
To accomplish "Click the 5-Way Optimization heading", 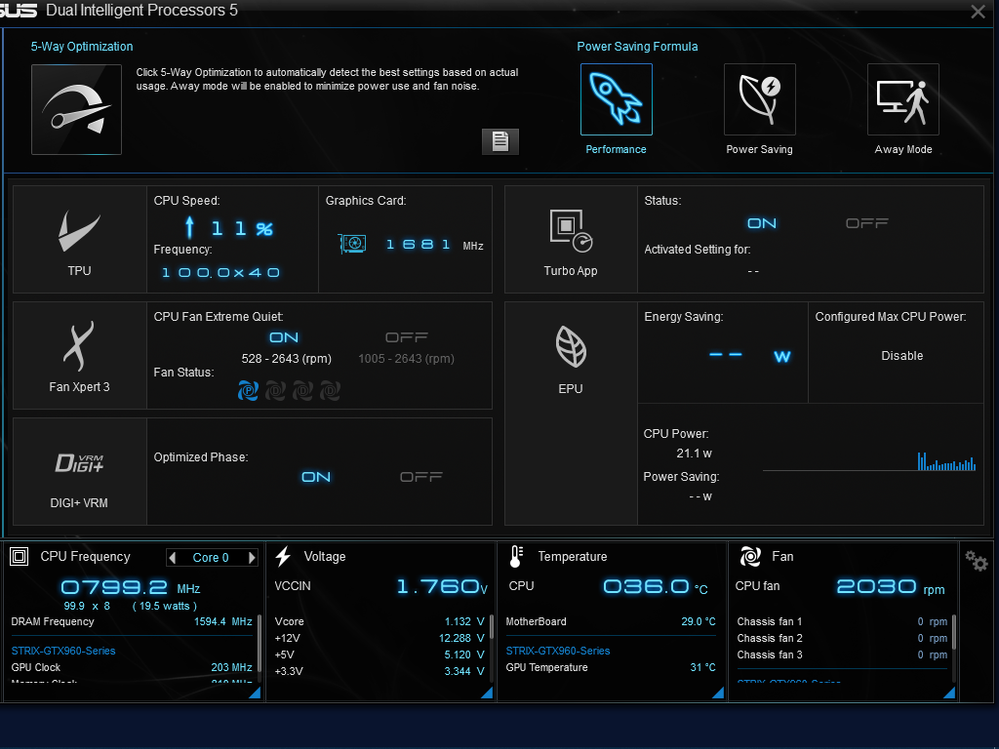I will (82, 46).
